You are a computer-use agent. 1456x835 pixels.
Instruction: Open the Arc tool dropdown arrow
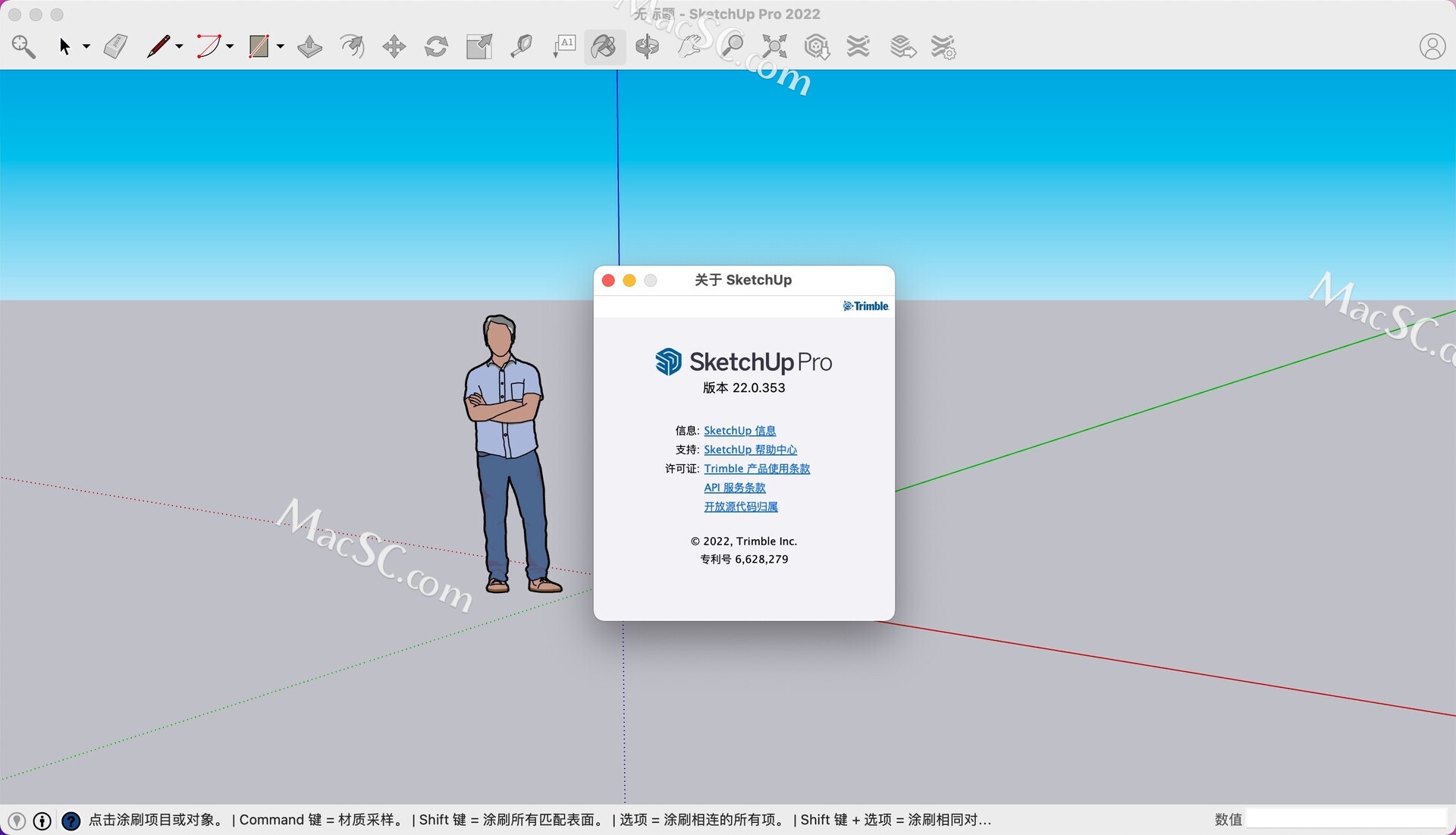point(230,46)
